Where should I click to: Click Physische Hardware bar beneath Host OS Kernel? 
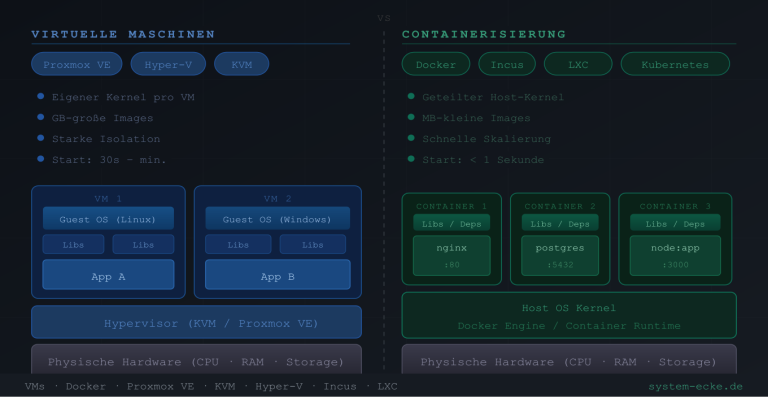[x=569, y=360]
